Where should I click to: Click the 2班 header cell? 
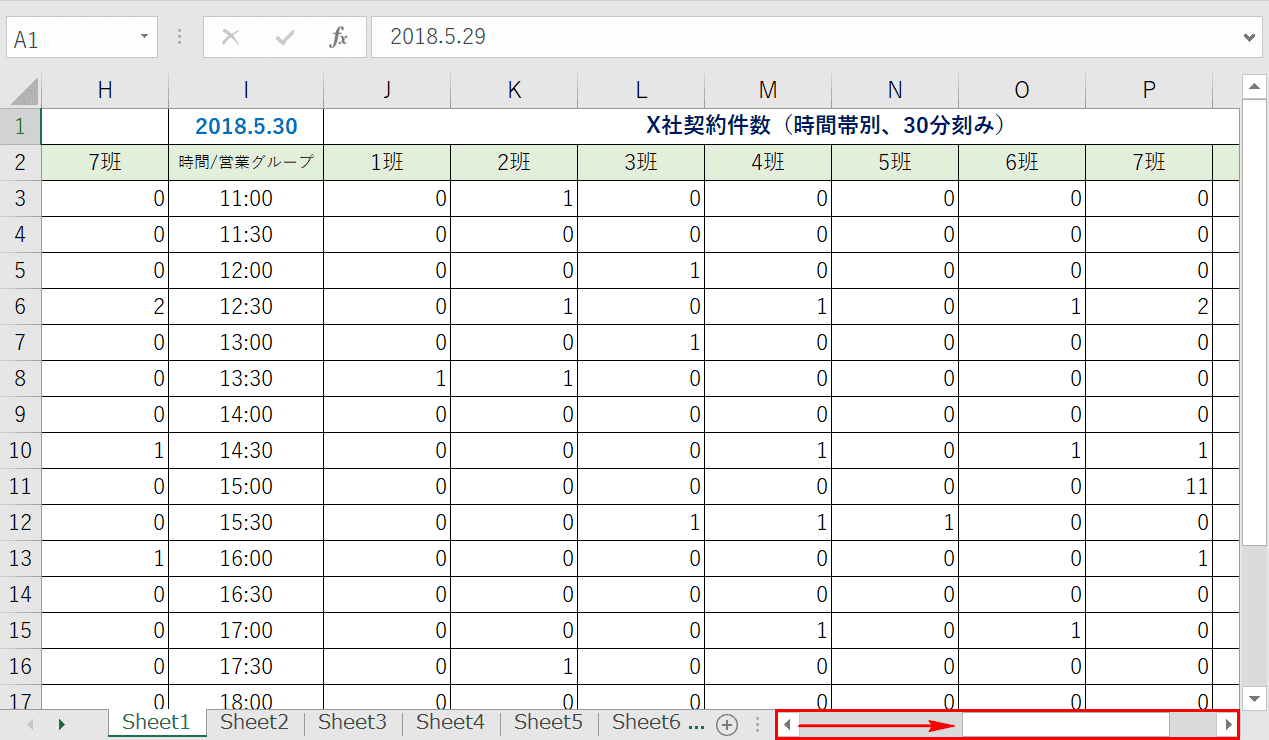coord(514,162)
